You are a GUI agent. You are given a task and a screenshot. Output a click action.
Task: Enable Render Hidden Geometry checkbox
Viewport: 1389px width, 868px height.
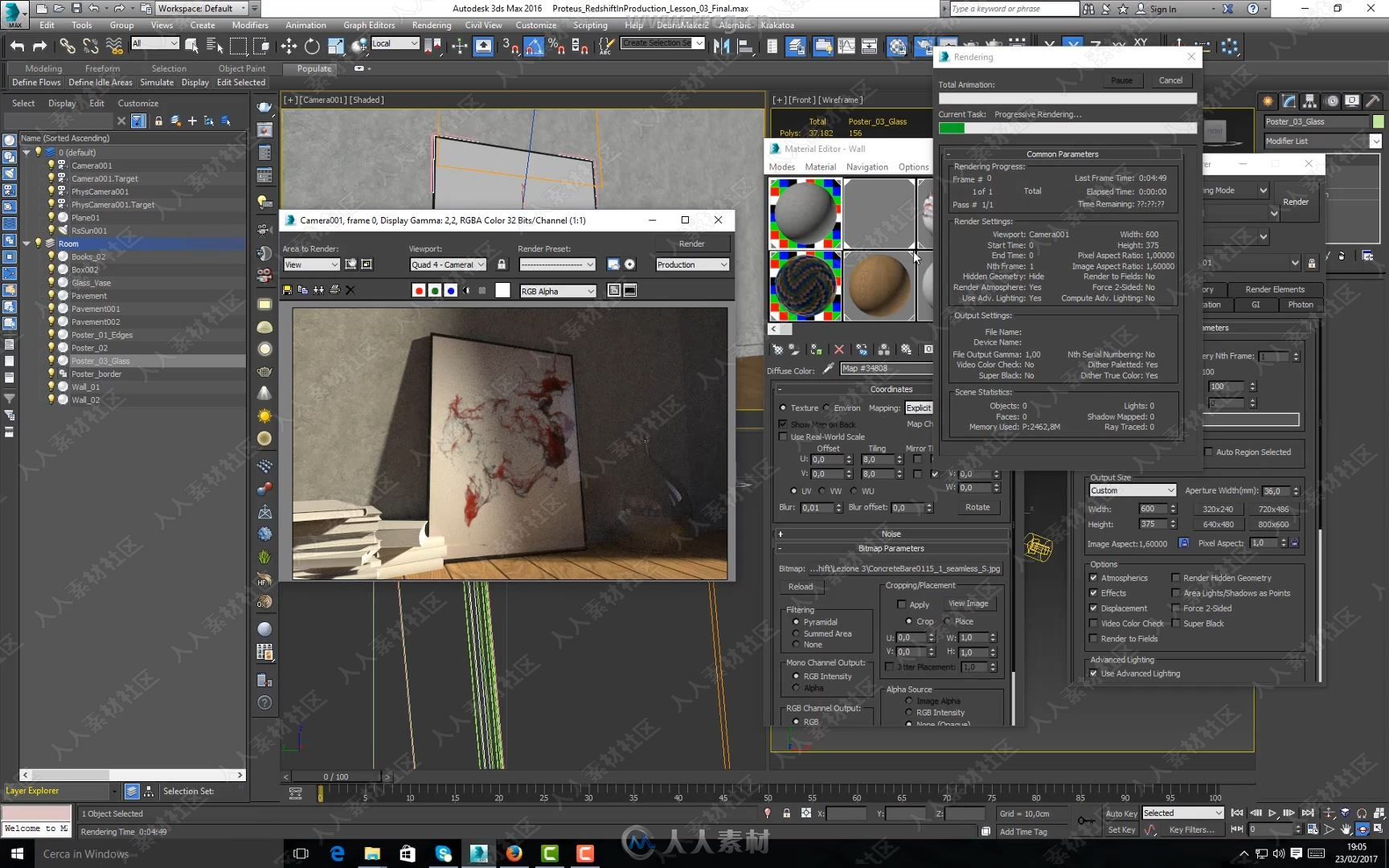tap(1175, 578)
